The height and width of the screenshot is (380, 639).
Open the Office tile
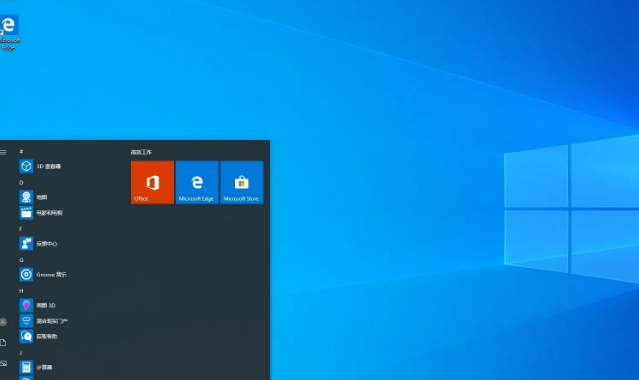(152, 182)
